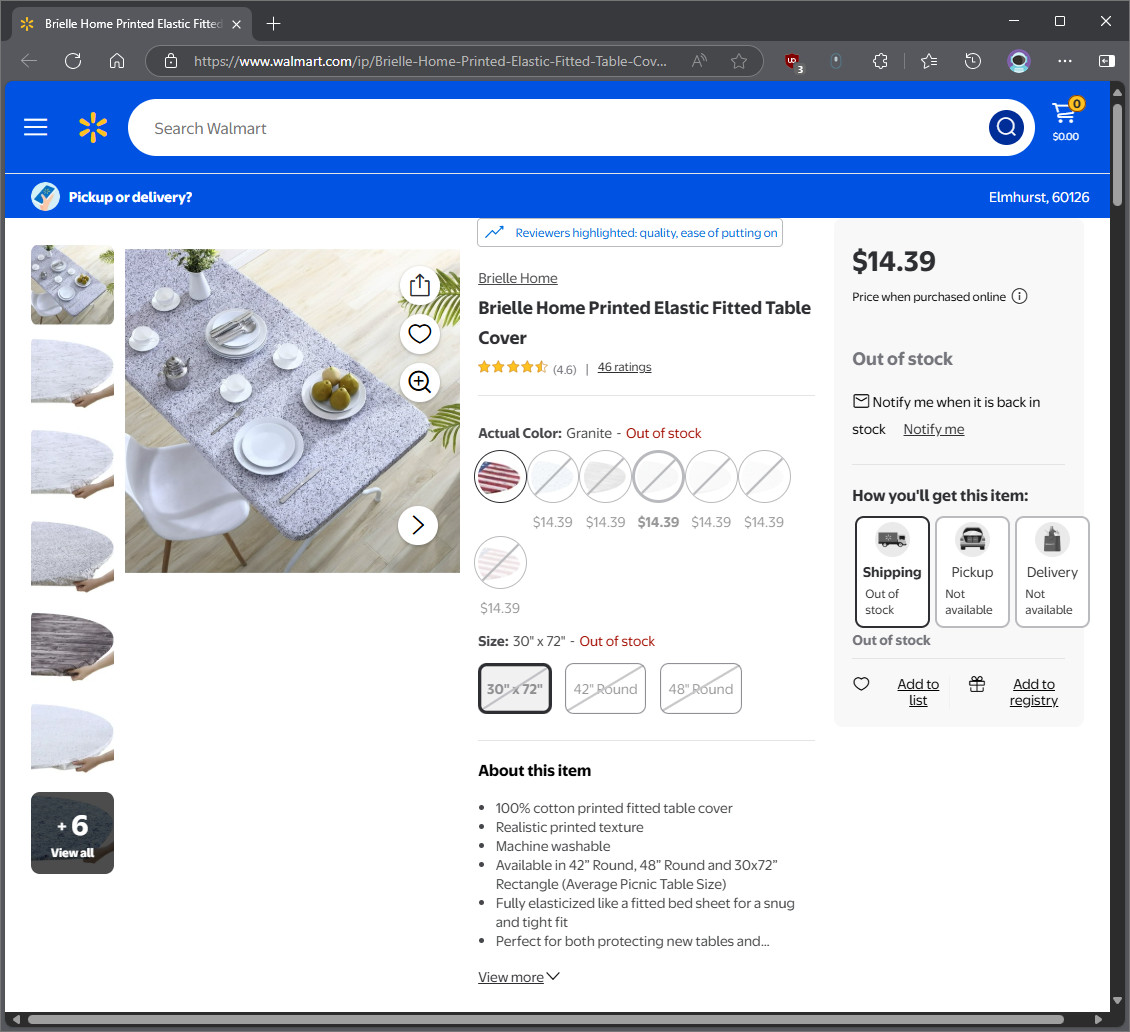The width and height of the screenshot is (1130, 1032).
Task: Choose the Delivery fulfillment option
Action: point(1052,572)
